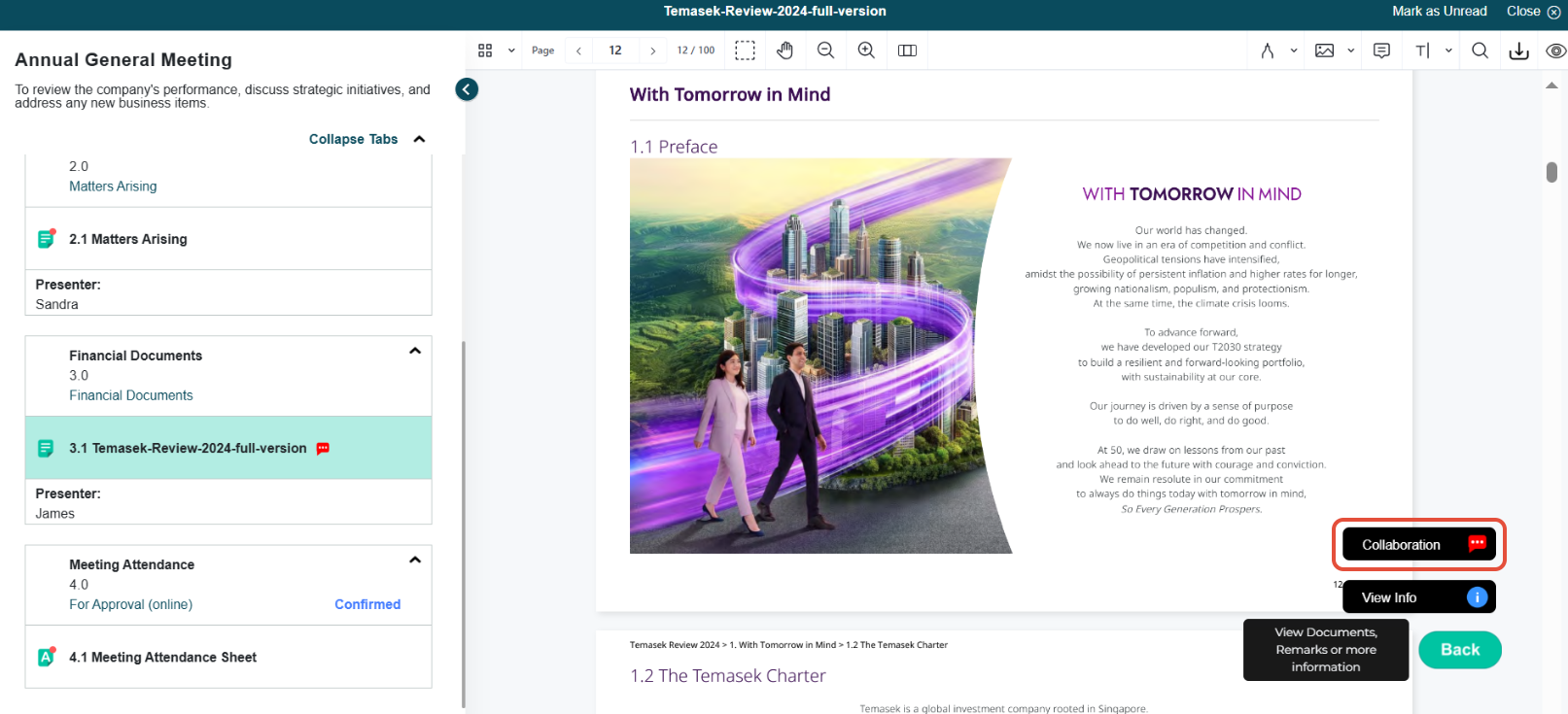Download the document
Image resolution: width=1568 pixels, height=714 pixels.
click(x=1519, y=51)
